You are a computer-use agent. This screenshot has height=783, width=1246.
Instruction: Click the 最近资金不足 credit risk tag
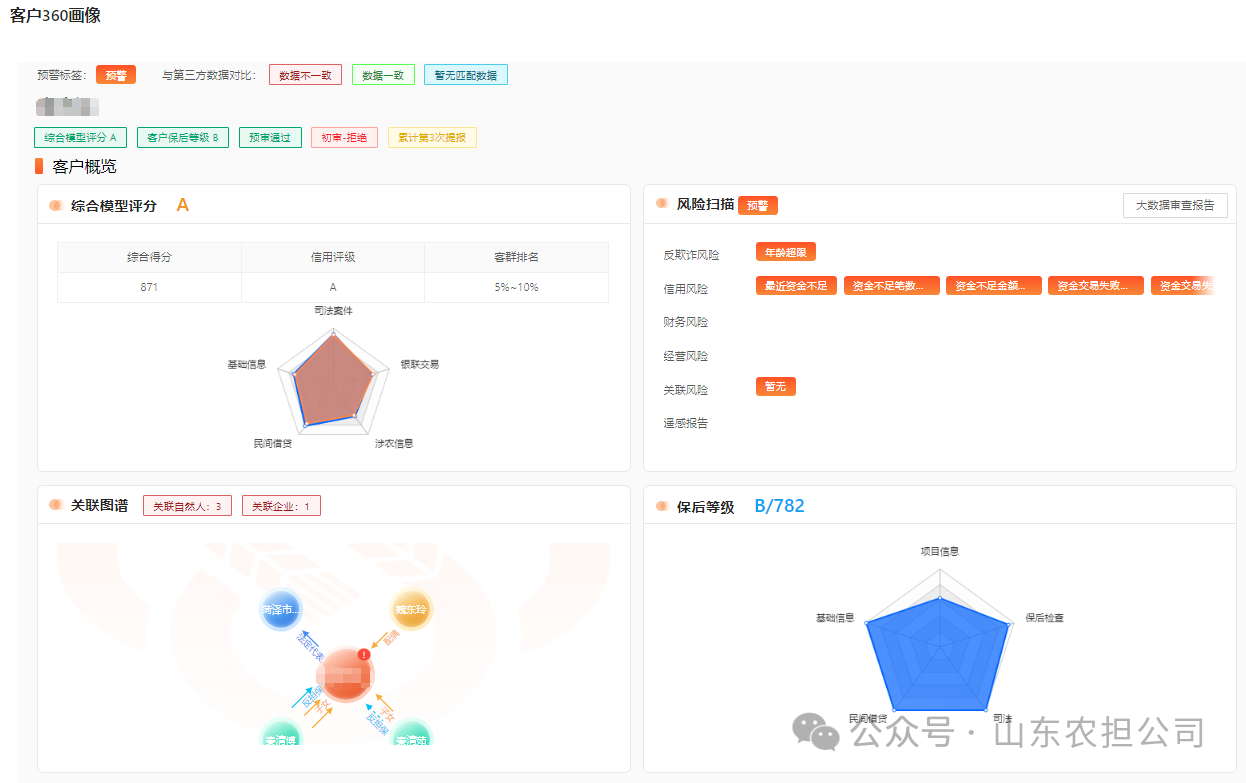click(796, 286)
